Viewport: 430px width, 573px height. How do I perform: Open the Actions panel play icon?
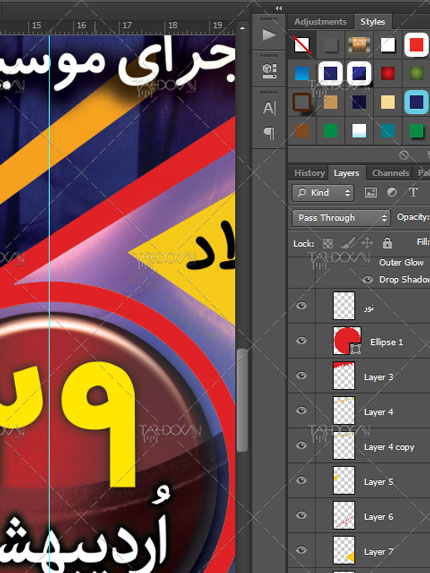coord(269,35)
